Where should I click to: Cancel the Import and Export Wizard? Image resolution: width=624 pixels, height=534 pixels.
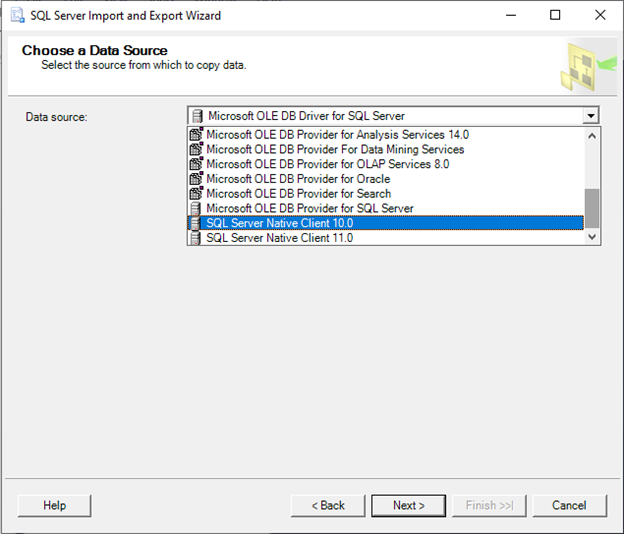pos(569,505)
